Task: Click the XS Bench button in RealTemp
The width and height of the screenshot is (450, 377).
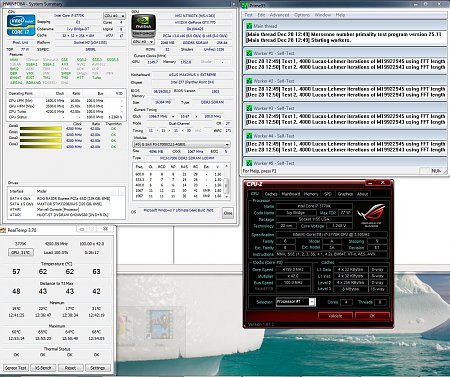Action: [x=43, y=368]
